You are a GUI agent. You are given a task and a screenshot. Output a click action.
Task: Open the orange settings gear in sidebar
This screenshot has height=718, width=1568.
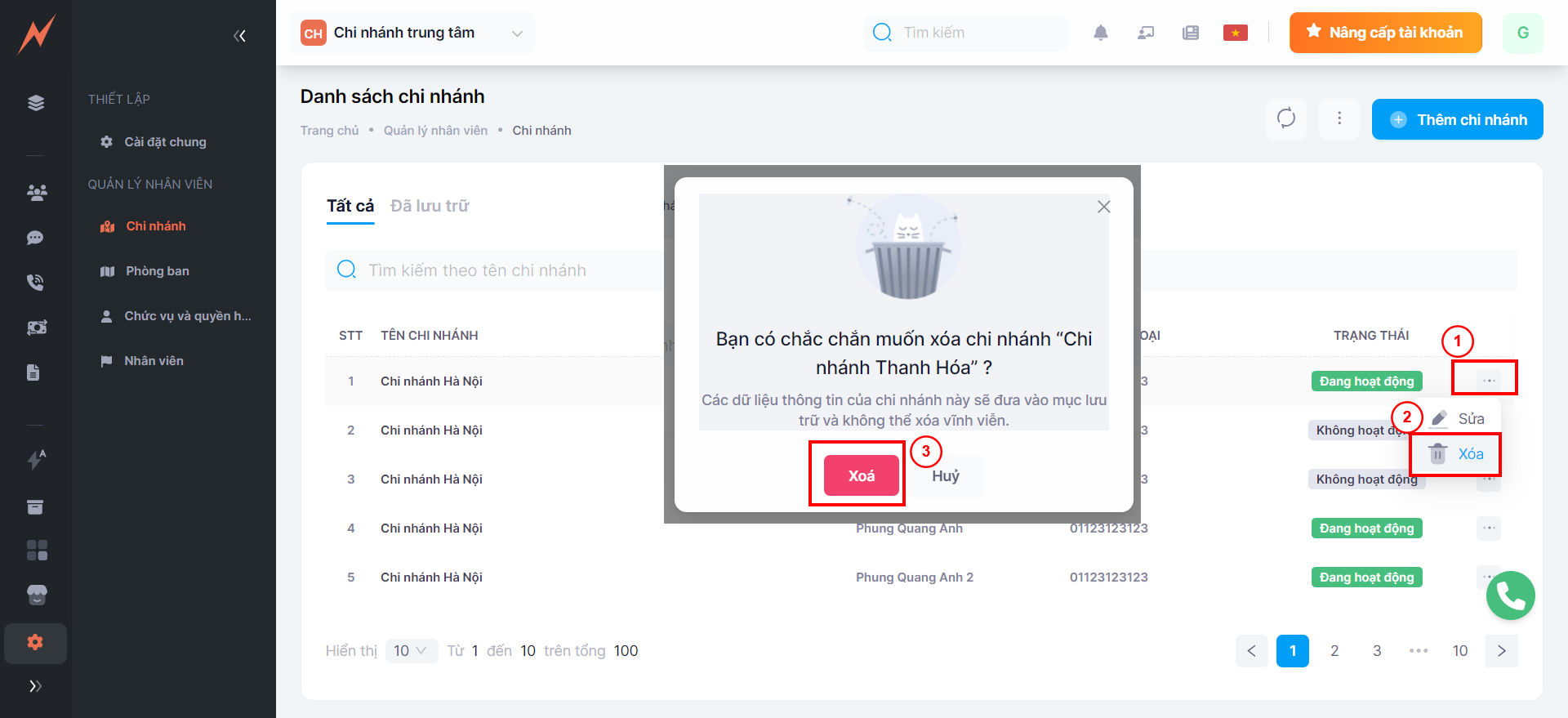(x=35, y=642)
